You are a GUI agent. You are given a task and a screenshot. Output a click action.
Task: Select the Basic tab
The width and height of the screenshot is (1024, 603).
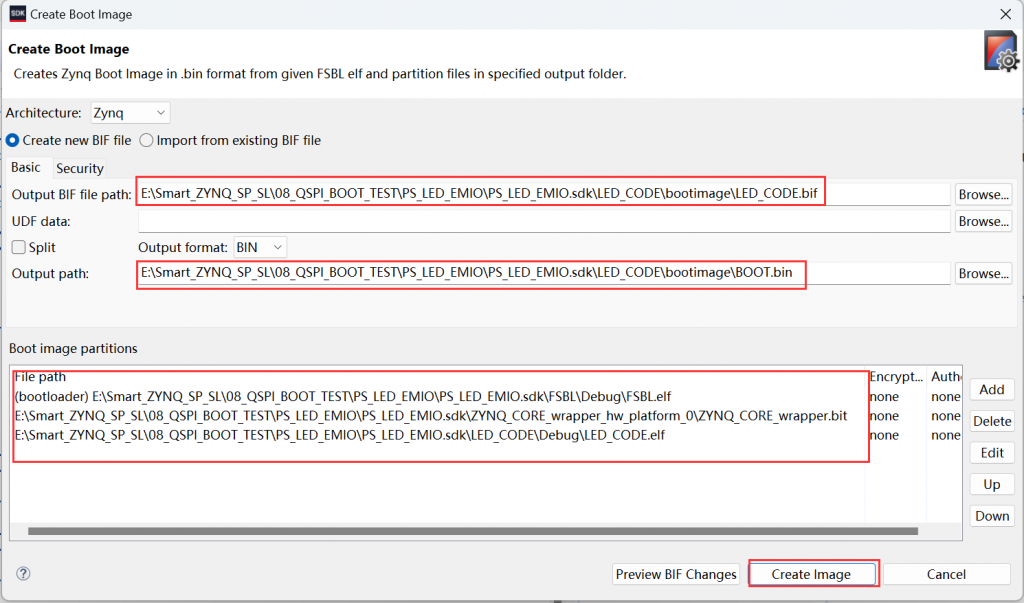26,168
